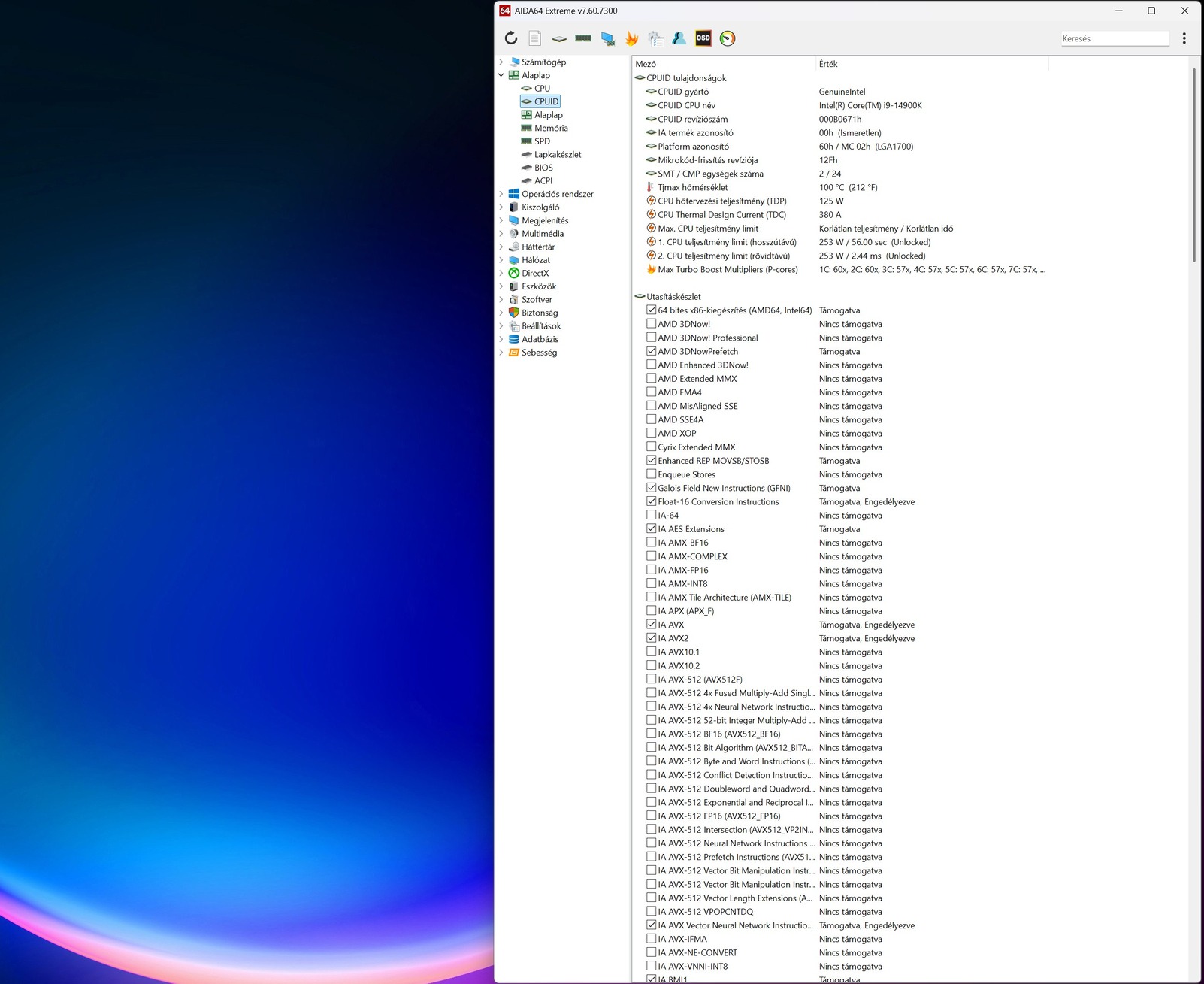Toggle the IA AVX-512 VPOPCNTDQ checkbox

pyautogui.click(x=652, y=912)
